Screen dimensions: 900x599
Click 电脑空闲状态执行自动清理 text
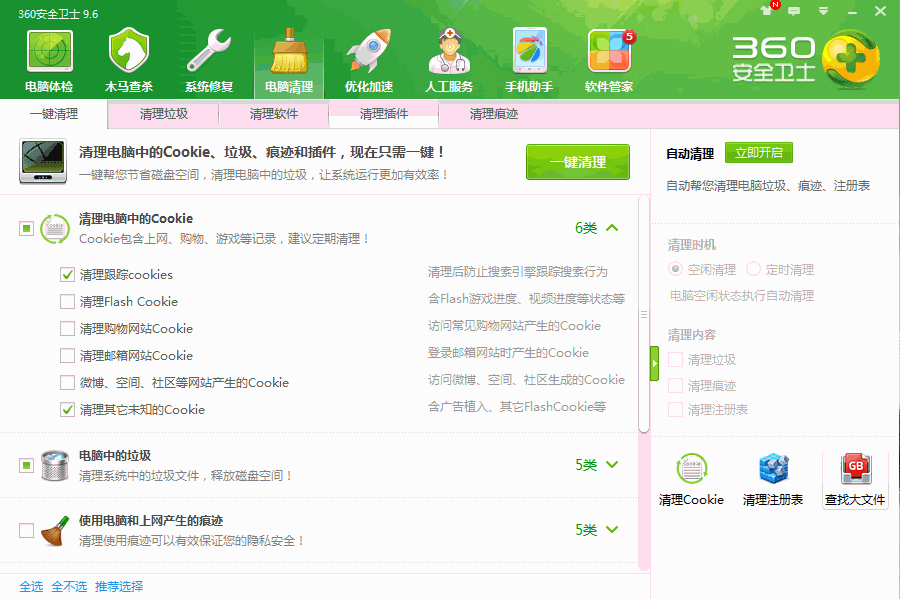[x=742, y=295]
